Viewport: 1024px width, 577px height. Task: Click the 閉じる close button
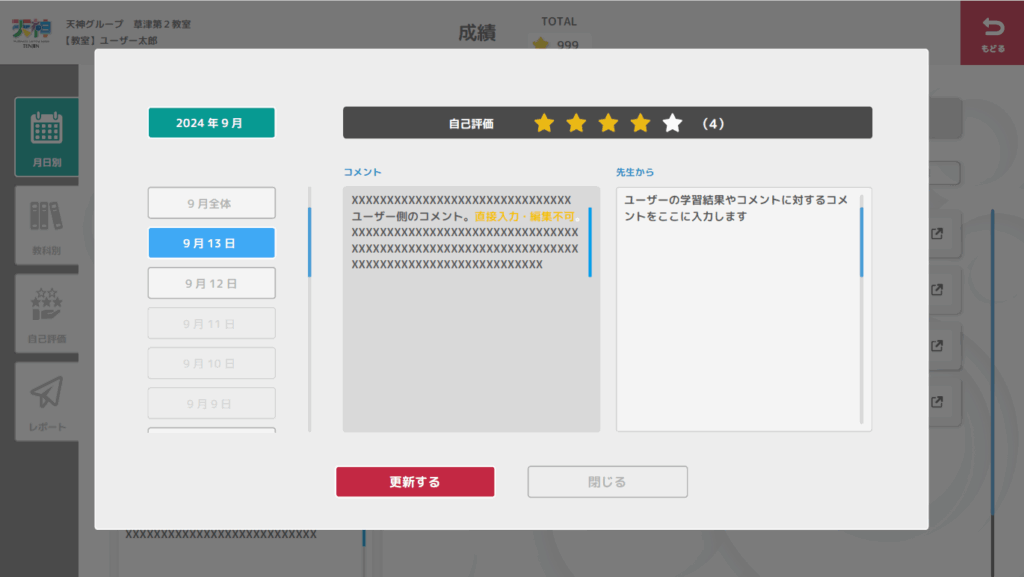tap(607, 481)
